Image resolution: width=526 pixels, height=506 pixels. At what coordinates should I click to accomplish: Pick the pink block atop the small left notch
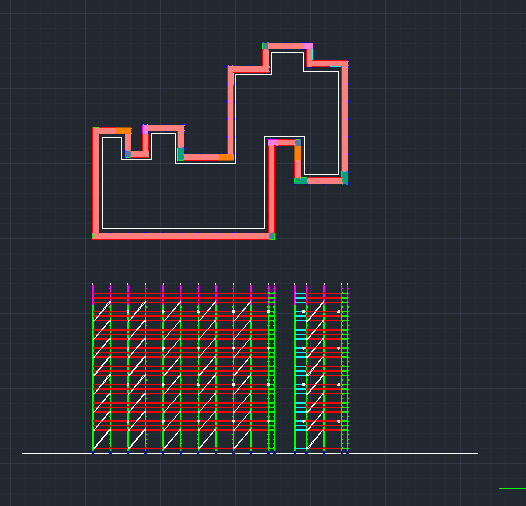(x=145, y=130)
